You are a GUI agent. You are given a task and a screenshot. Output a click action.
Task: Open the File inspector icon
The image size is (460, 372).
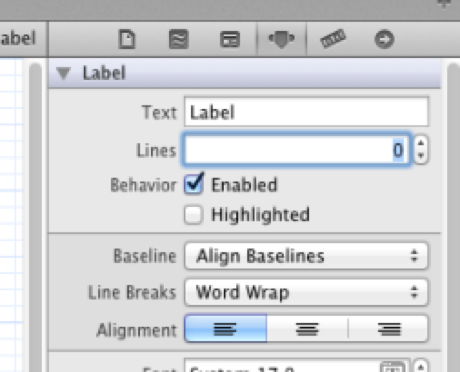coord(127,39)
